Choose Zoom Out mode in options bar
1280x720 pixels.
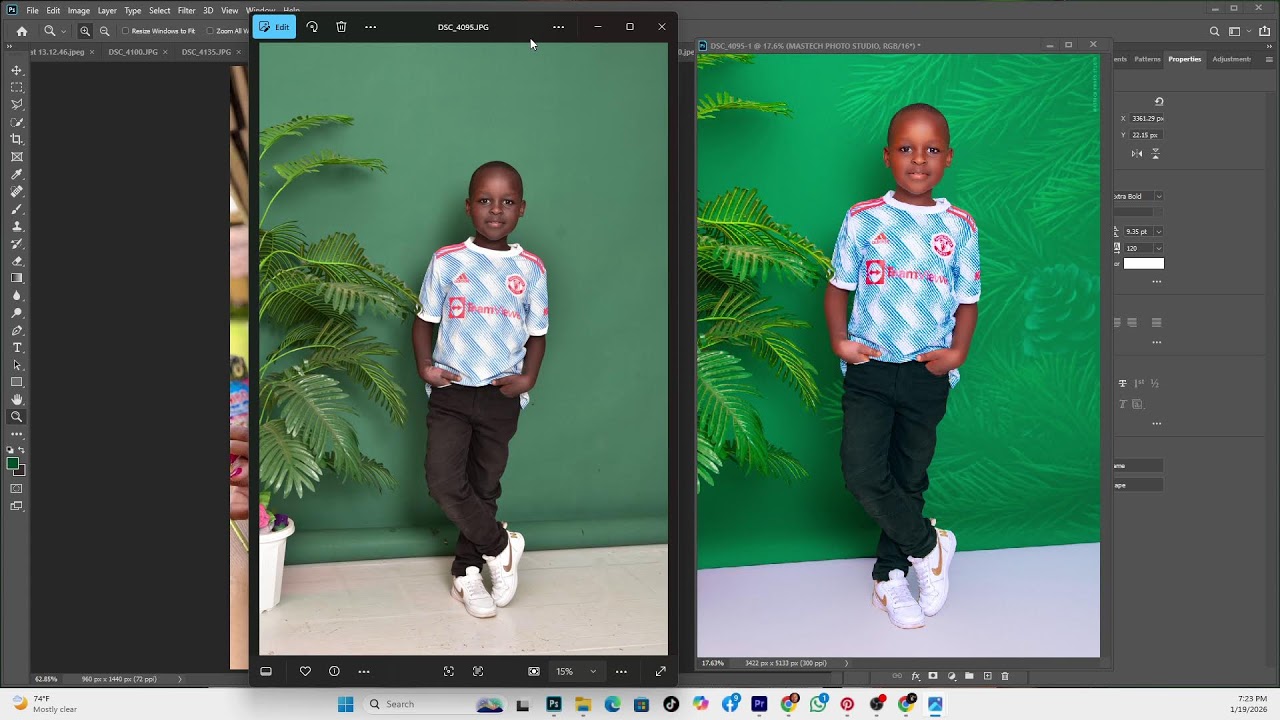(104, 31)
